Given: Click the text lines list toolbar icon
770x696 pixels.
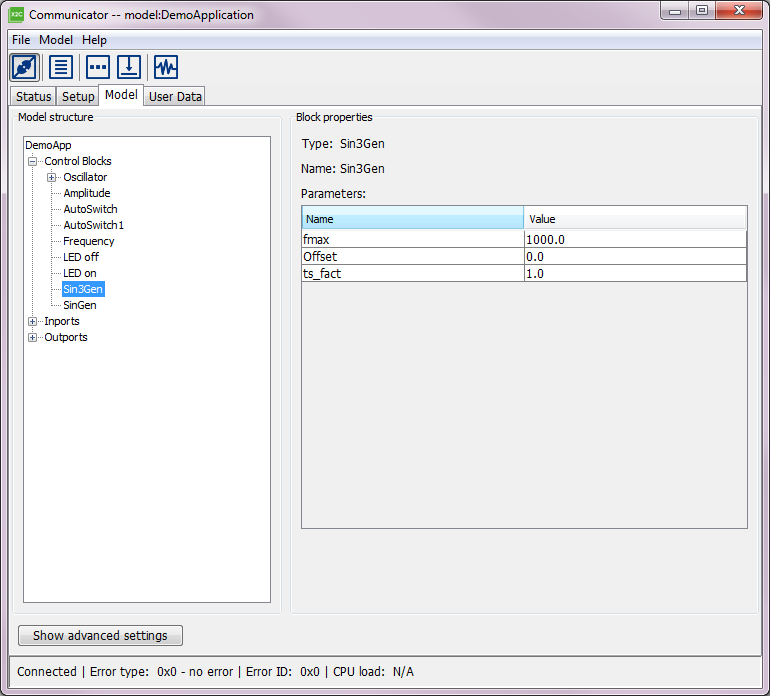Looking at the screenshot, I should 61,67.
